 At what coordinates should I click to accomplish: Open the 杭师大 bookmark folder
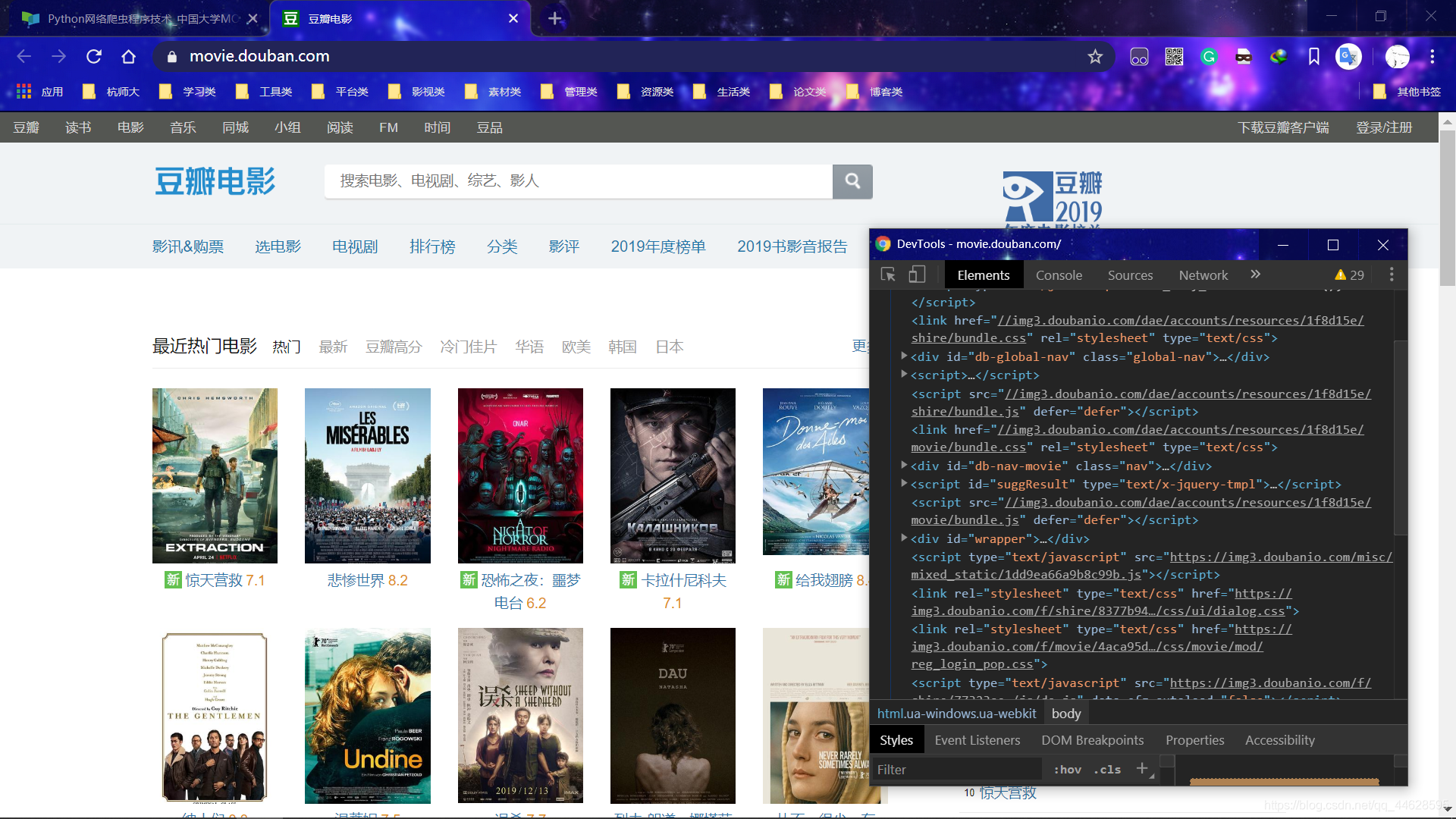(x=111, y=92)
